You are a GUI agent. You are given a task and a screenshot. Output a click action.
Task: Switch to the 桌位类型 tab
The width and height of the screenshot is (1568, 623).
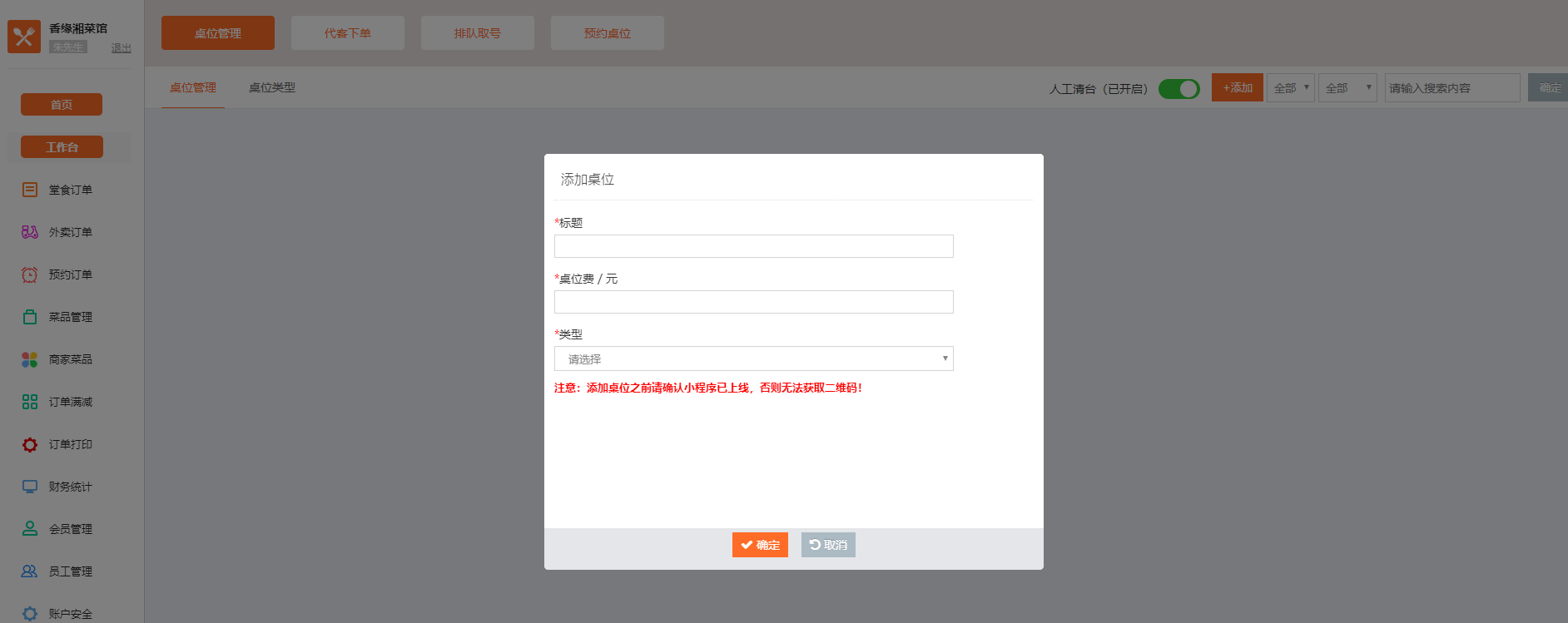[x=272, y=87]
